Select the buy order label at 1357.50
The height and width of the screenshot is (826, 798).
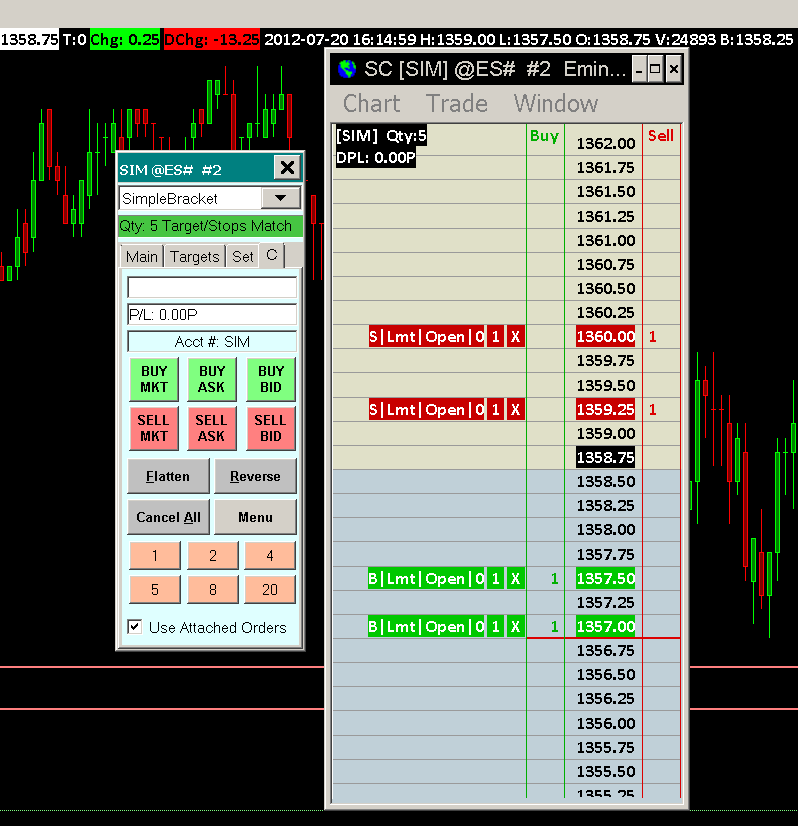(426, 579)
